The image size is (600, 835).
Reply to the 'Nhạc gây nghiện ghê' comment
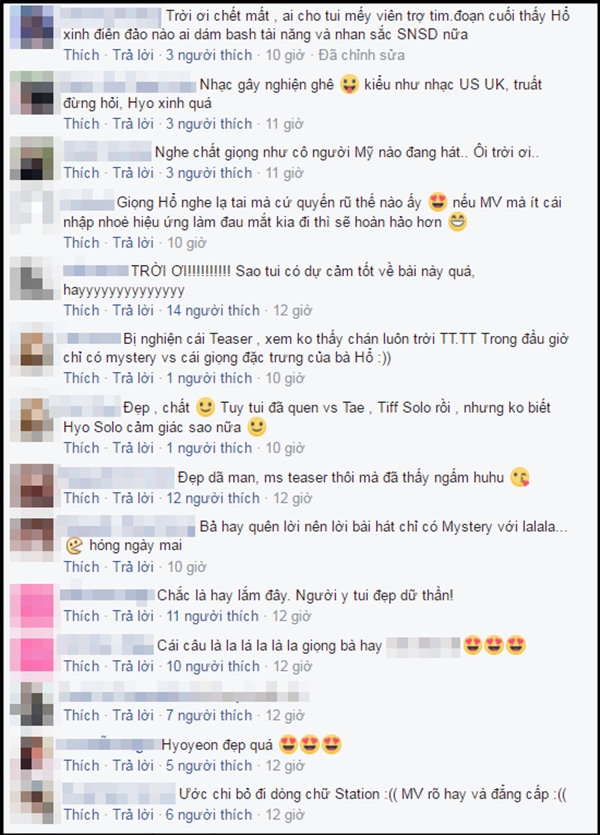(x=133, y=124)
